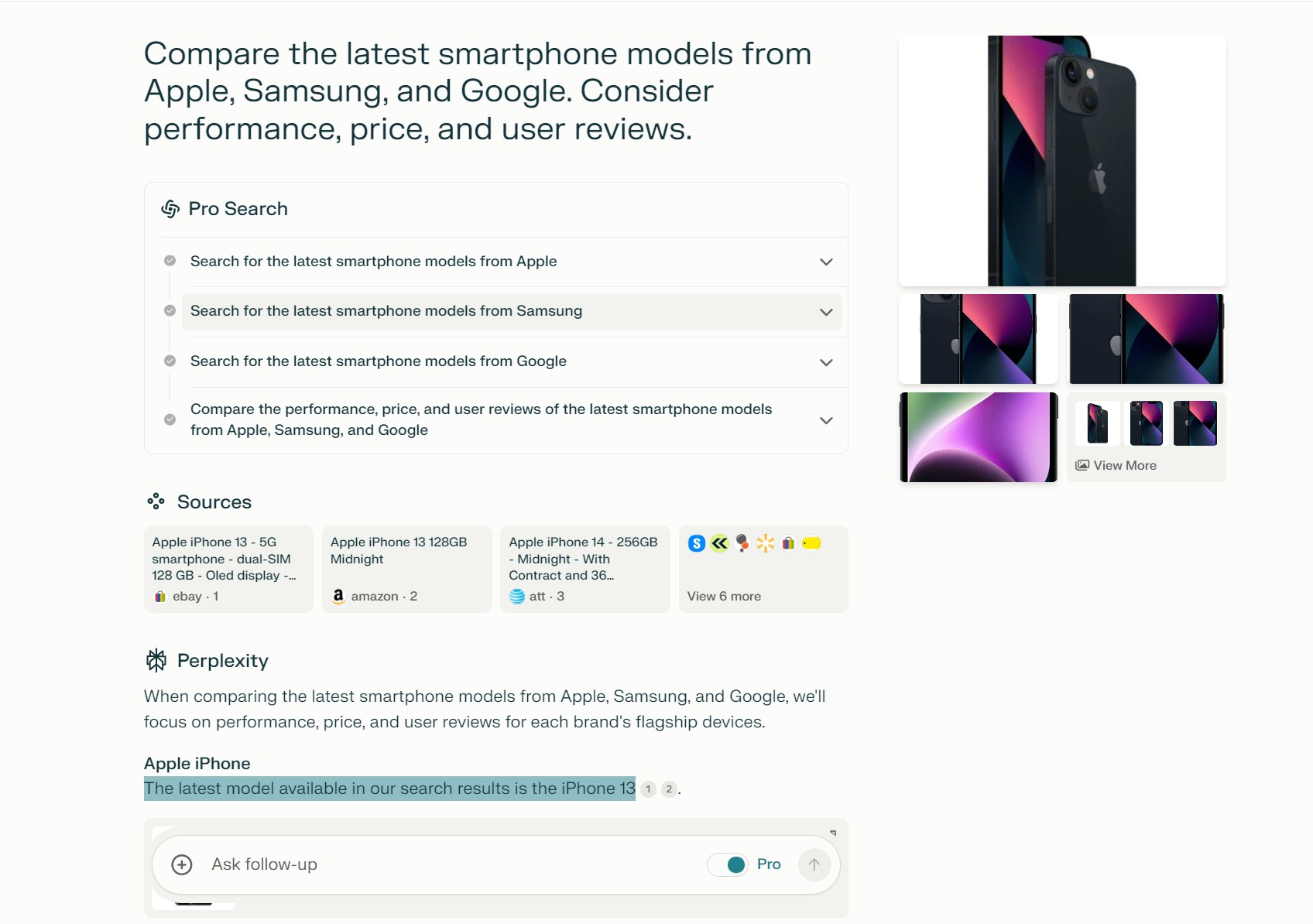The height and width of the screenshot is (924, 1313).
Task: Click the amazon favicon in second source
Action: point(338,596)
